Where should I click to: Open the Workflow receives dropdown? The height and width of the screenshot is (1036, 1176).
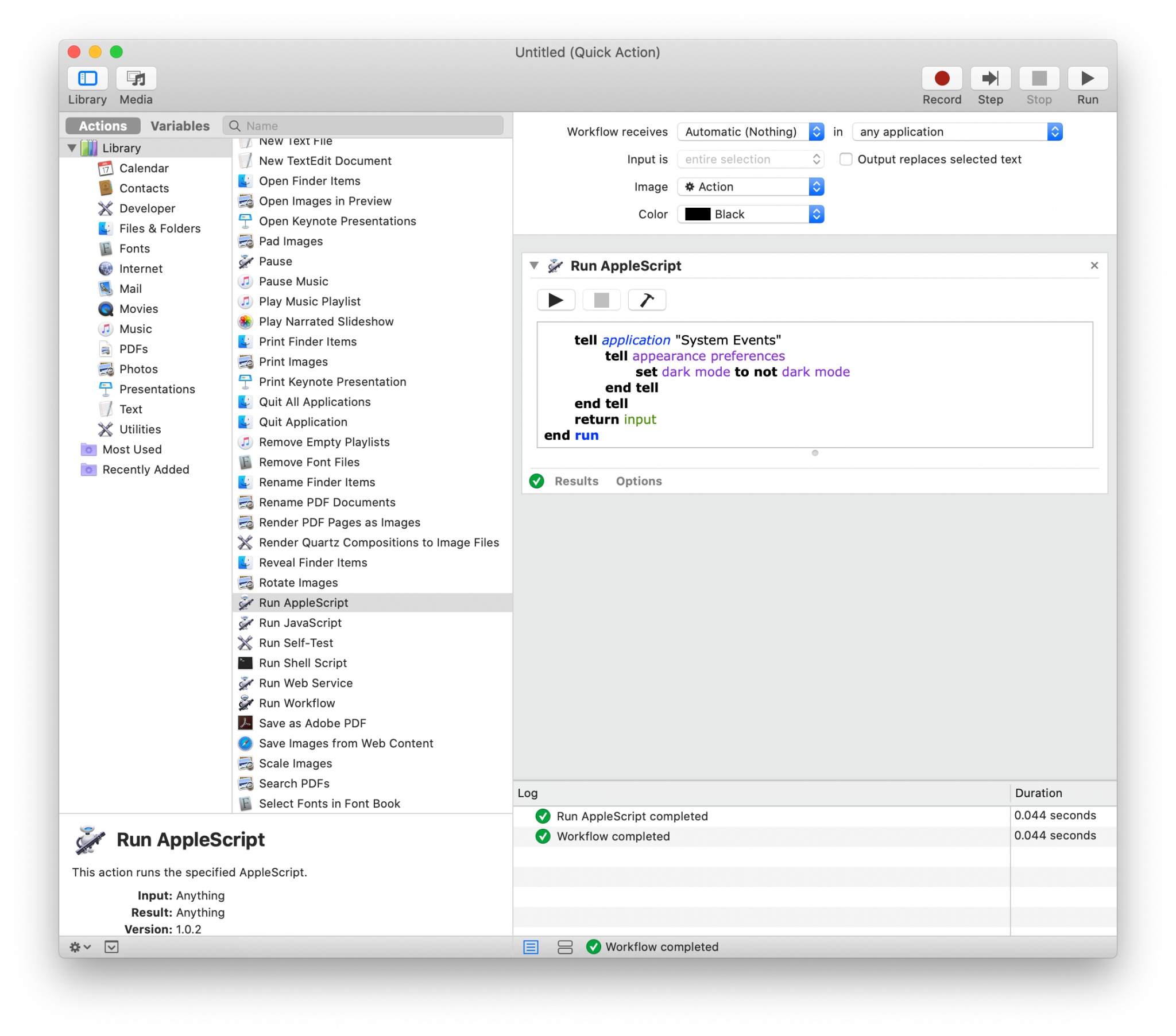tap(751, 132)
